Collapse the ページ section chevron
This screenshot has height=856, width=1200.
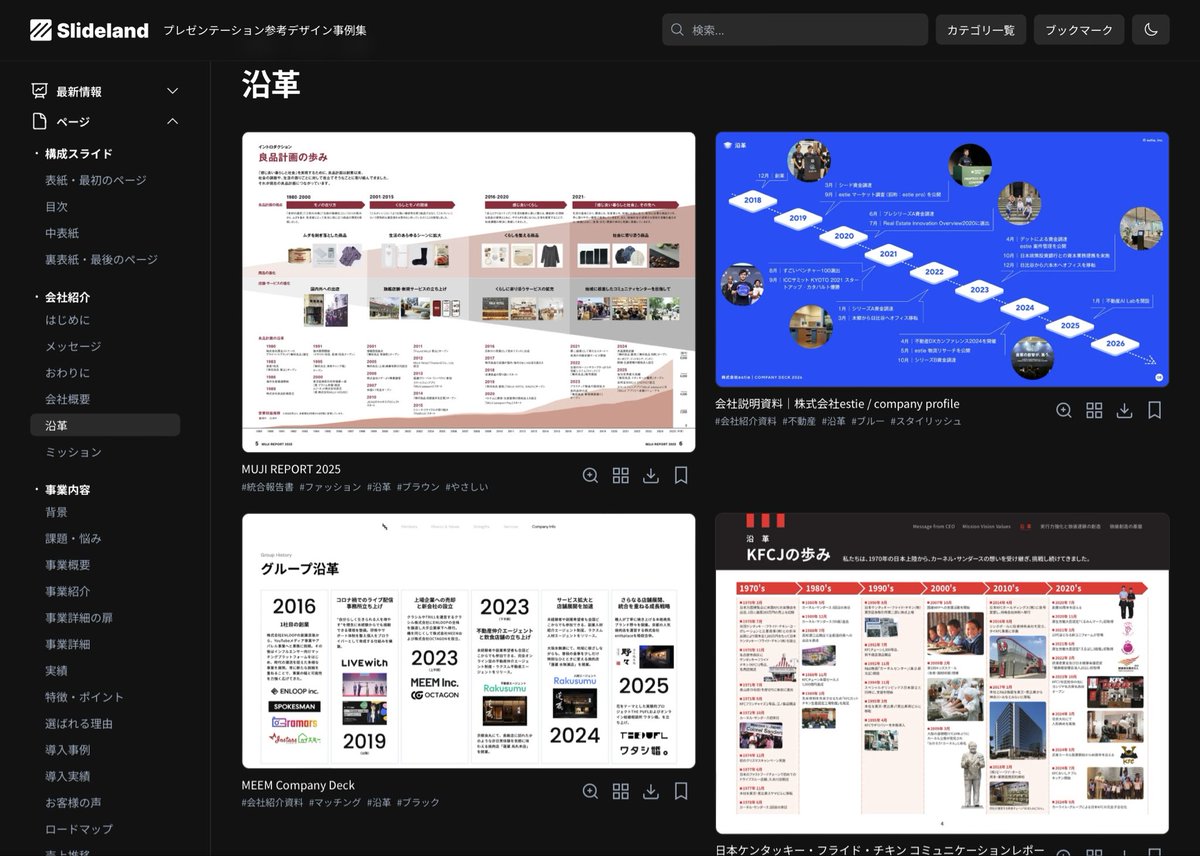pyautogui.click(x=172, y=121)
